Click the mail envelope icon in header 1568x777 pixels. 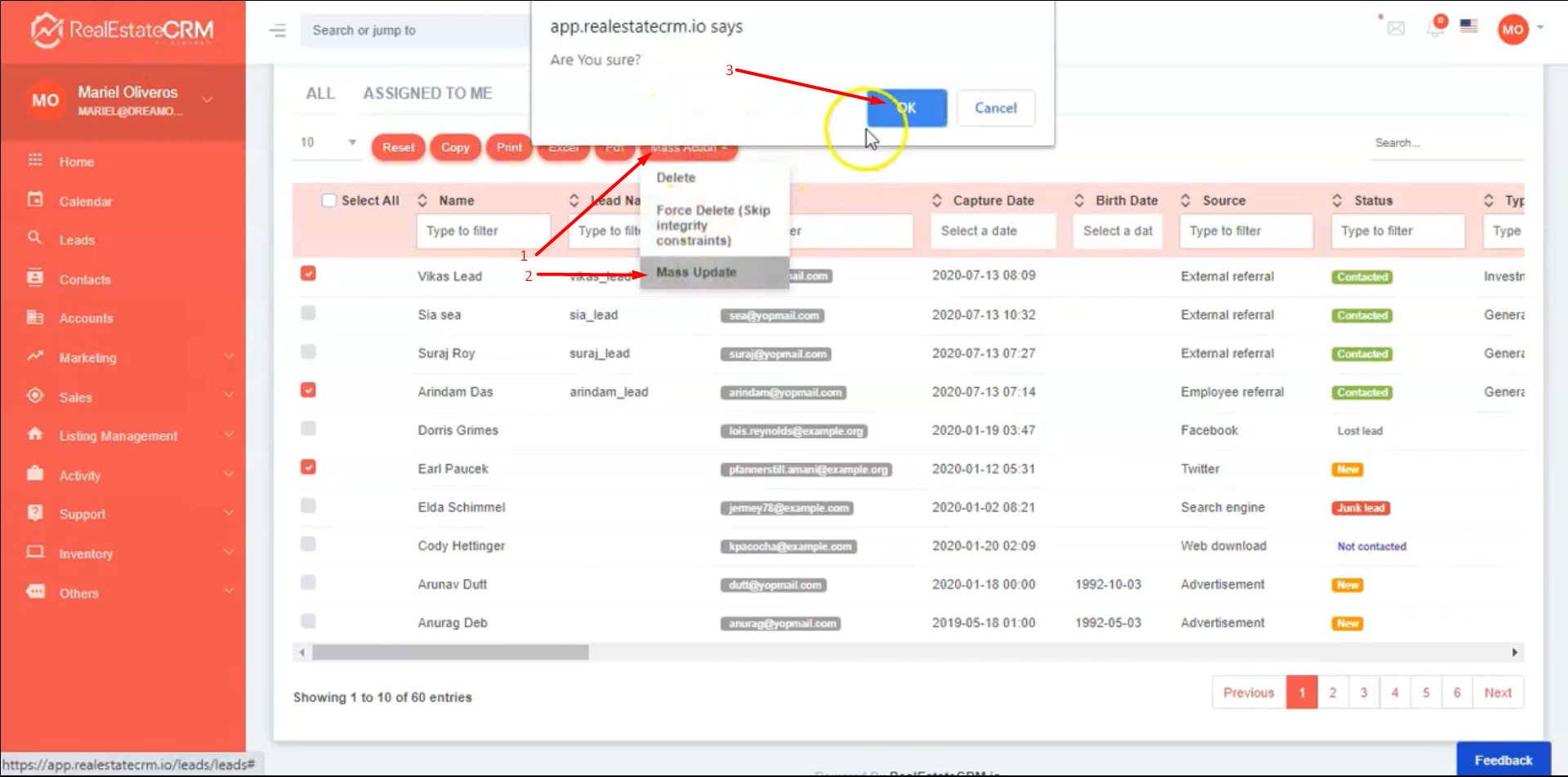coord(1396,29)
